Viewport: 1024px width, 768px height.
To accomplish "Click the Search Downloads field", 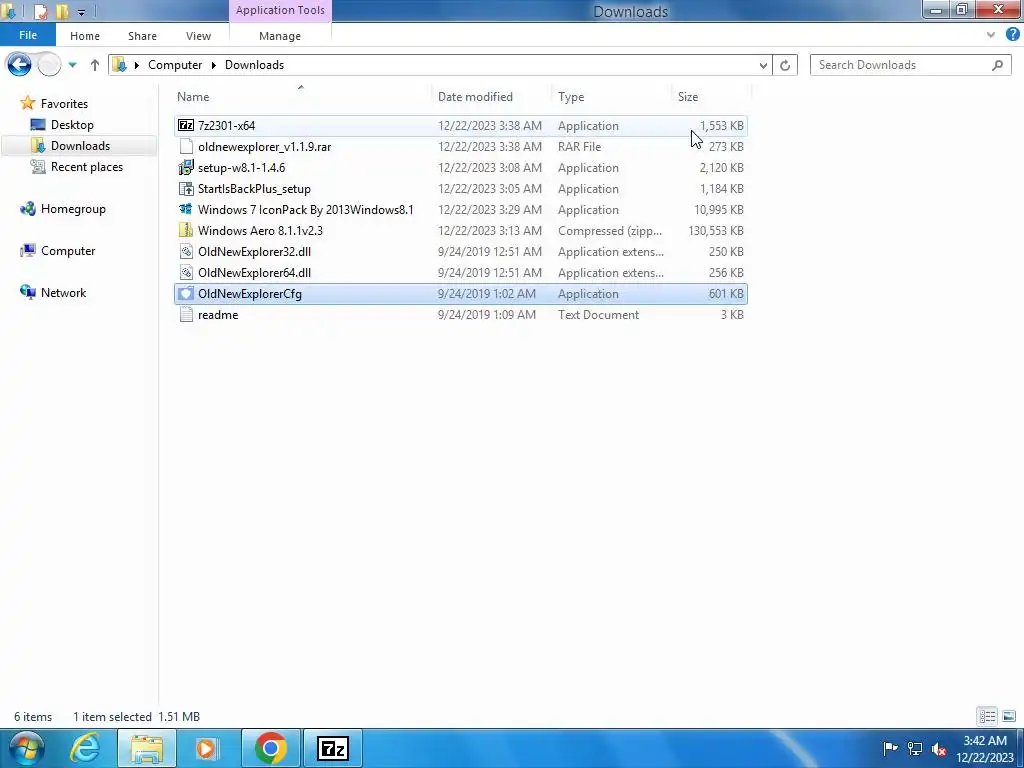I will (x=910, y=65).
